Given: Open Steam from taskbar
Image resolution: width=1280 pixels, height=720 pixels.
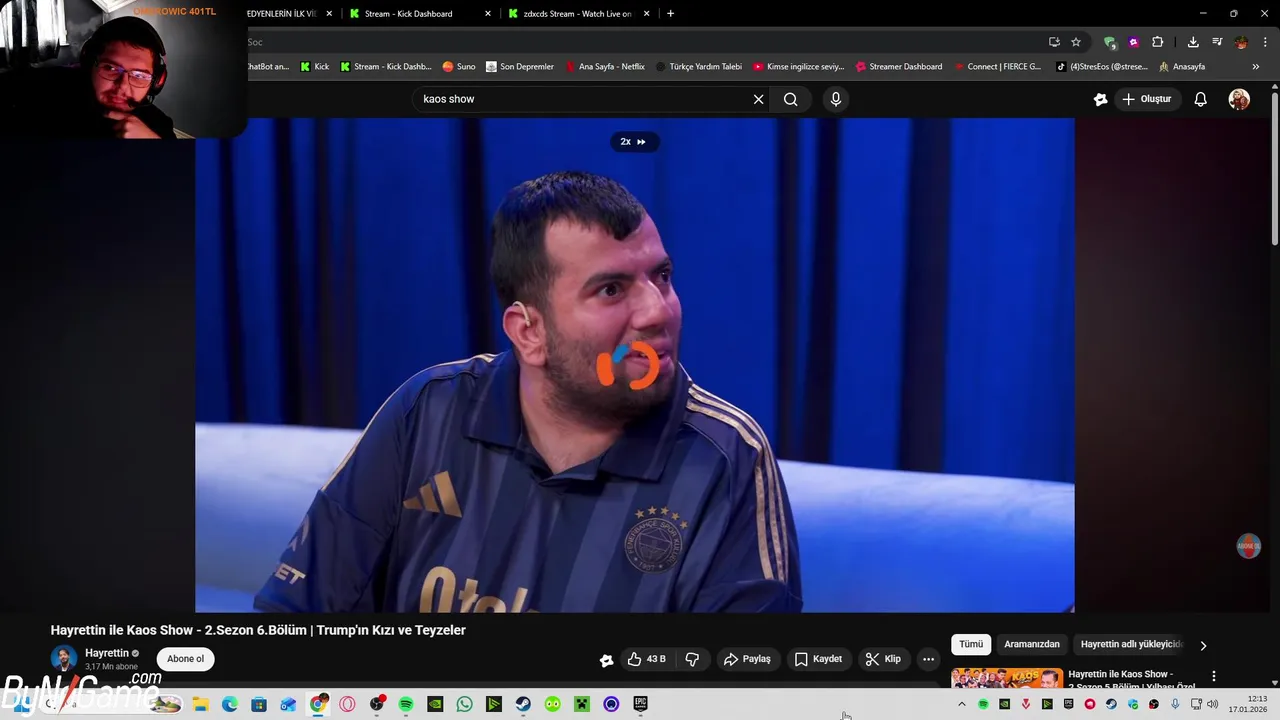Looking at the screenshot, I should 523,704.
